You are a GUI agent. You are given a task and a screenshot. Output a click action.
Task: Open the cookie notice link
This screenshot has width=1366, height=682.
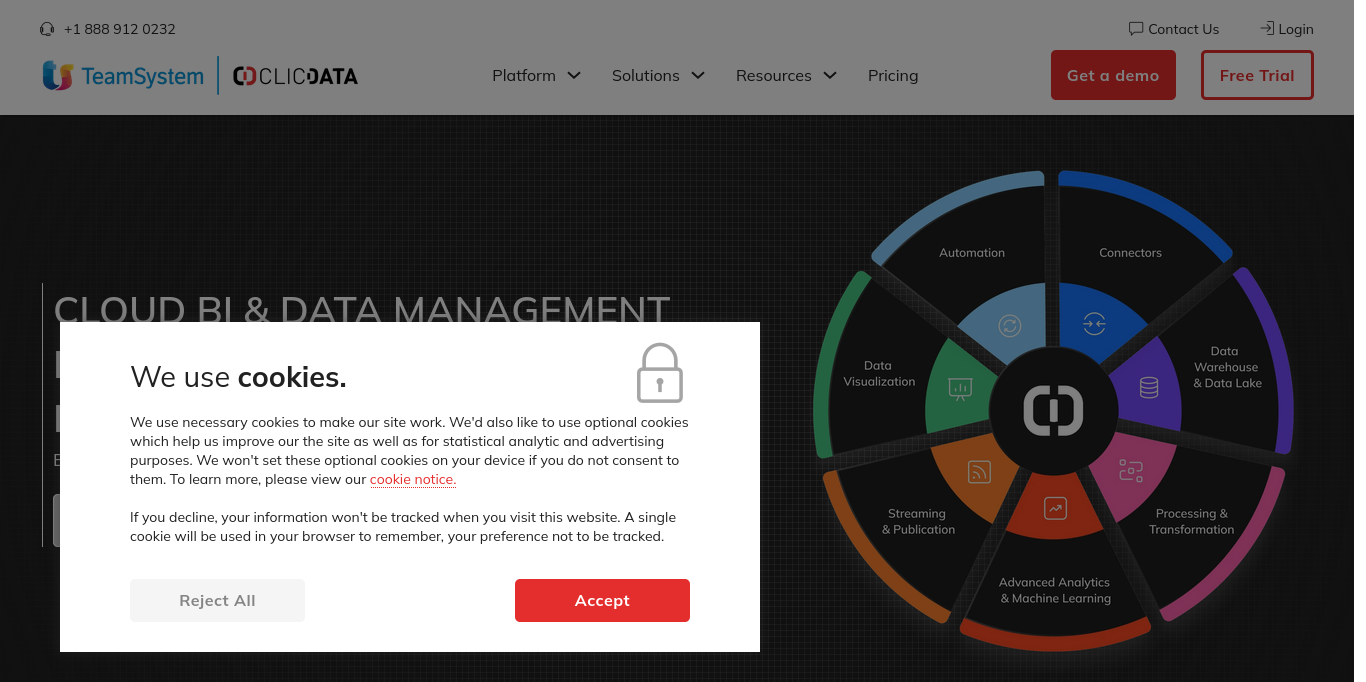tap(413, 480)
